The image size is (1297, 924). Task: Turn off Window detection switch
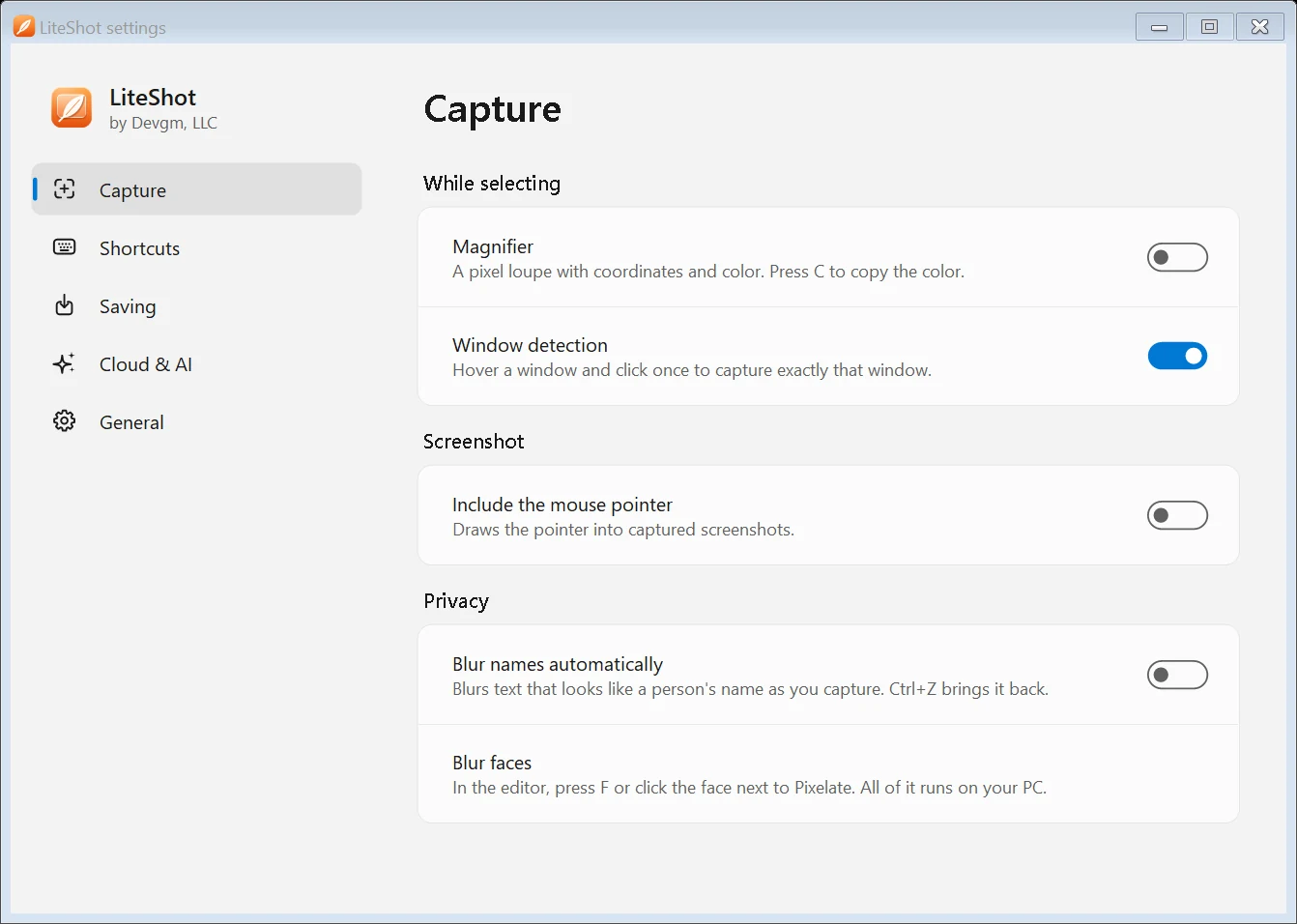point(1177,356)
